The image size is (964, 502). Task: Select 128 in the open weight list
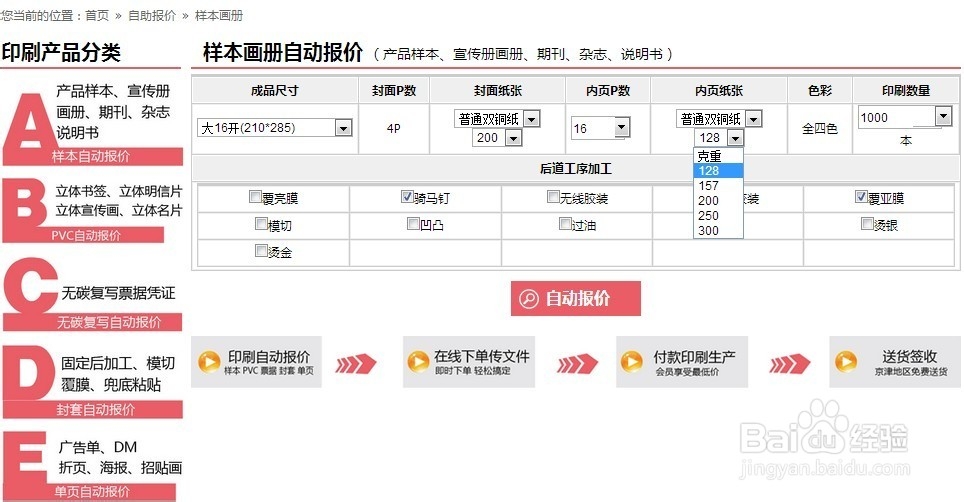[x=718, y=171]
